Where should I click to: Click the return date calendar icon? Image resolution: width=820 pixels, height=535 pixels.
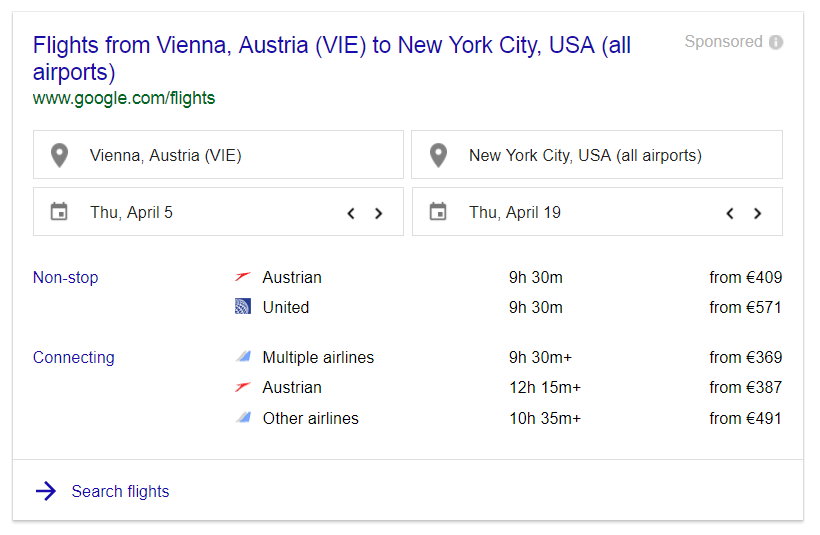pyautogui.click(x=438, y=212)
